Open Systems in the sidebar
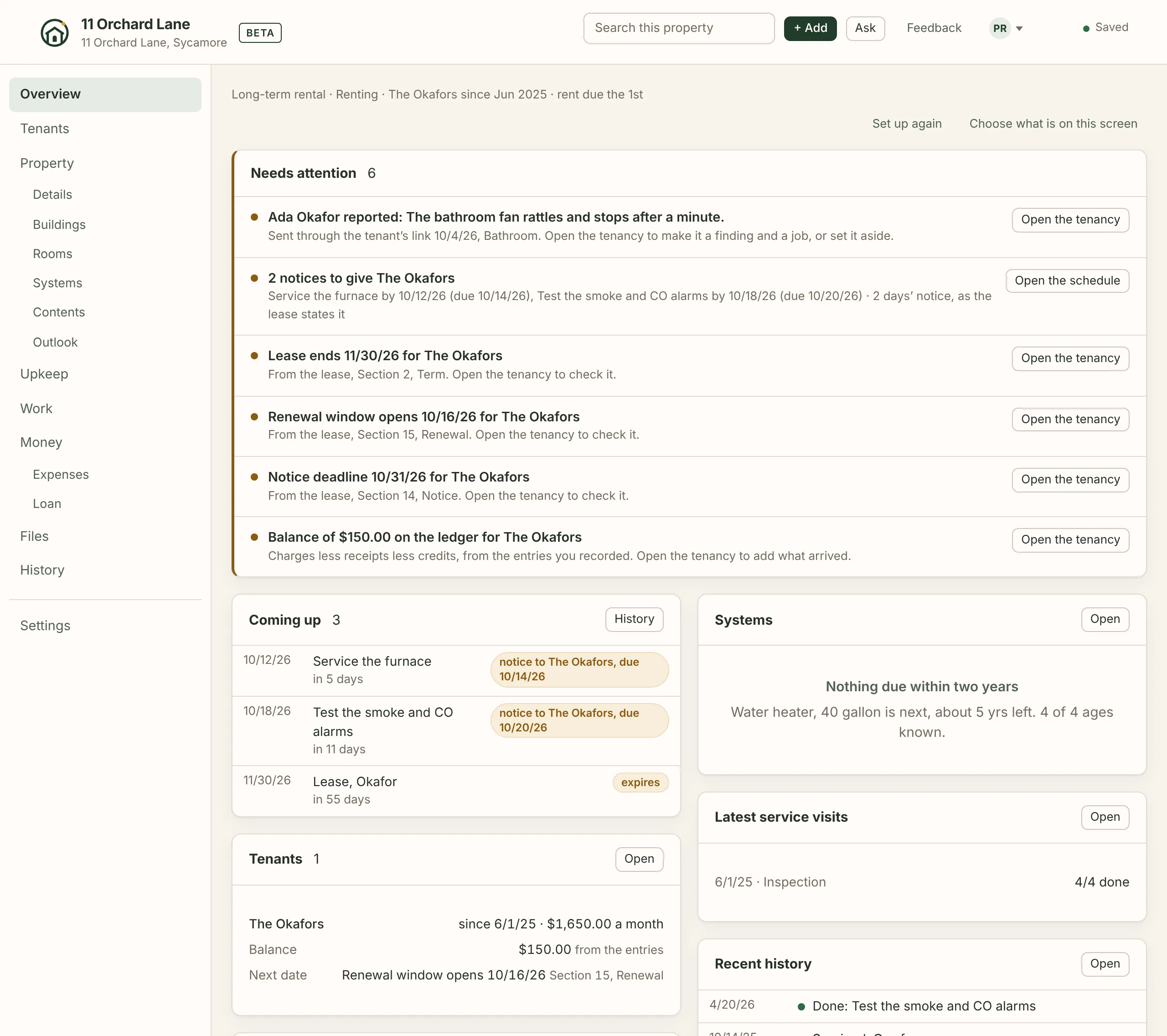Viewport: 1167px width, 1036px height. [57, 283]
